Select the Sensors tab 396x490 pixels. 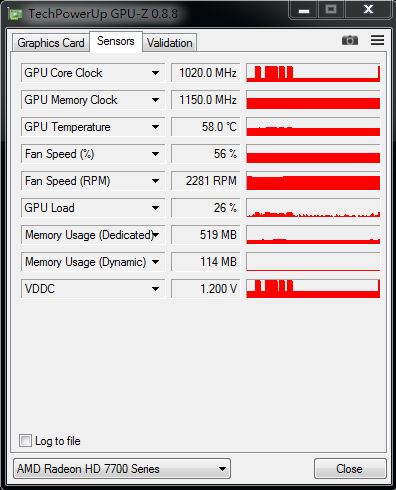pos(116,41)
